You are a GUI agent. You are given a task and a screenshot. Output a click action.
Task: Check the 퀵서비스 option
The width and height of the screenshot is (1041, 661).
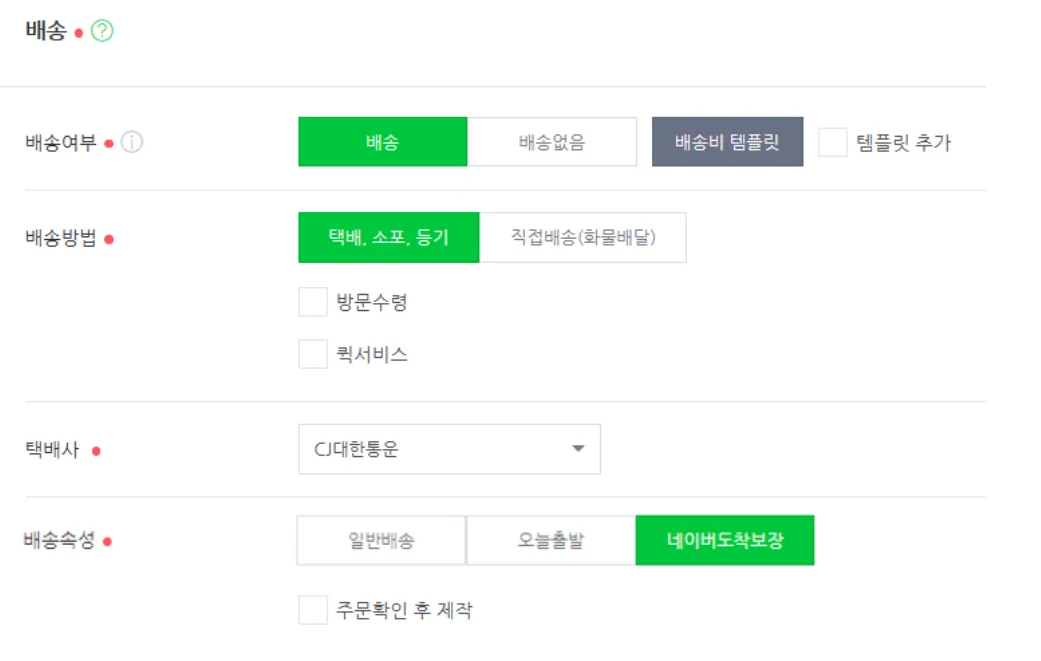(x=313, y=354)
